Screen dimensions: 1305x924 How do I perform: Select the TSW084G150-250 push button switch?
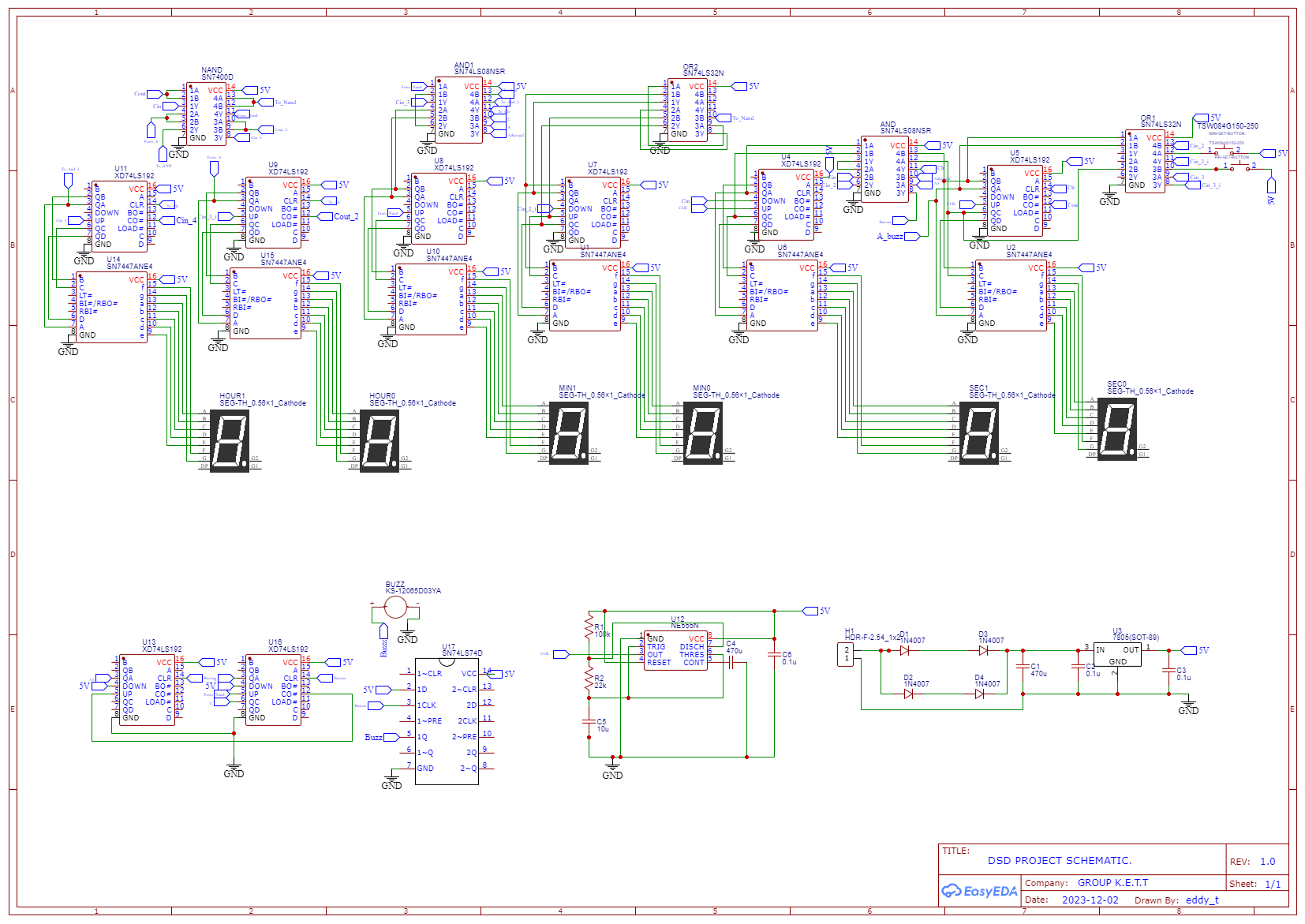1223,151
